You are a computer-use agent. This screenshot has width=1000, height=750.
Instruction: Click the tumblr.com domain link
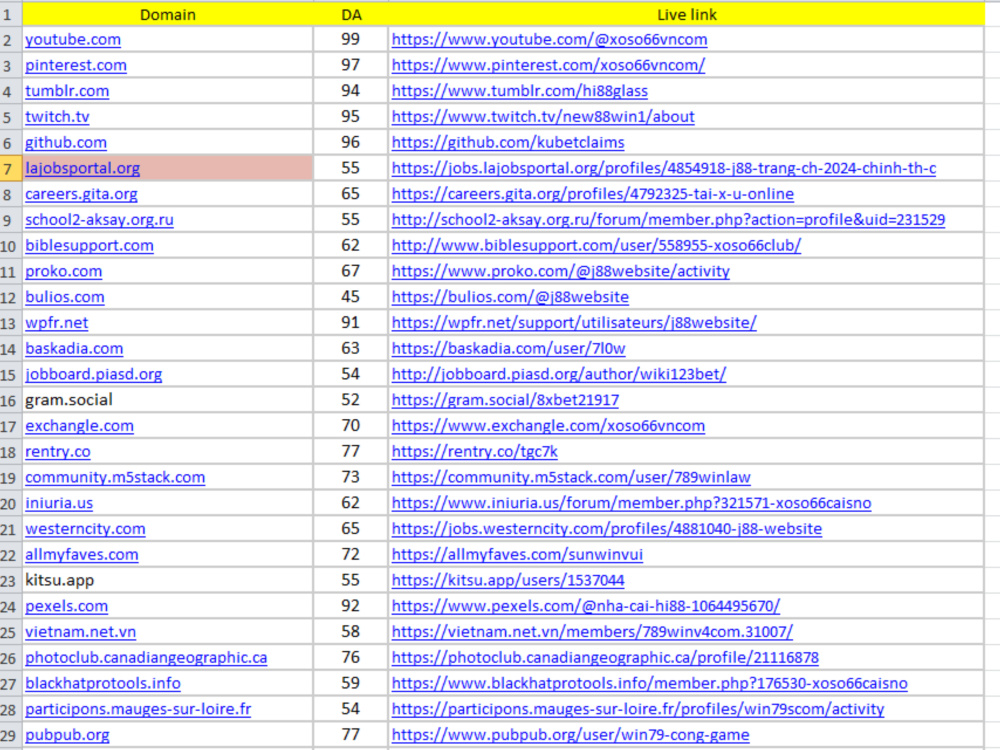67,91
